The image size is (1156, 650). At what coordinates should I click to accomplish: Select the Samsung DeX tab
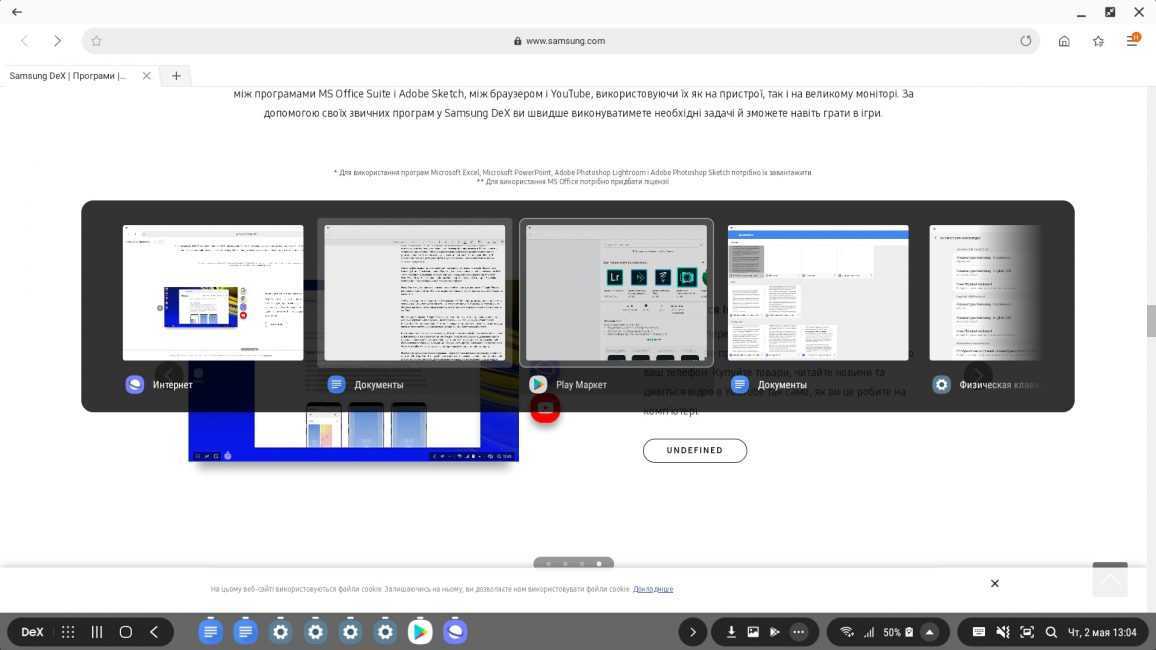(x=70, y=76)
